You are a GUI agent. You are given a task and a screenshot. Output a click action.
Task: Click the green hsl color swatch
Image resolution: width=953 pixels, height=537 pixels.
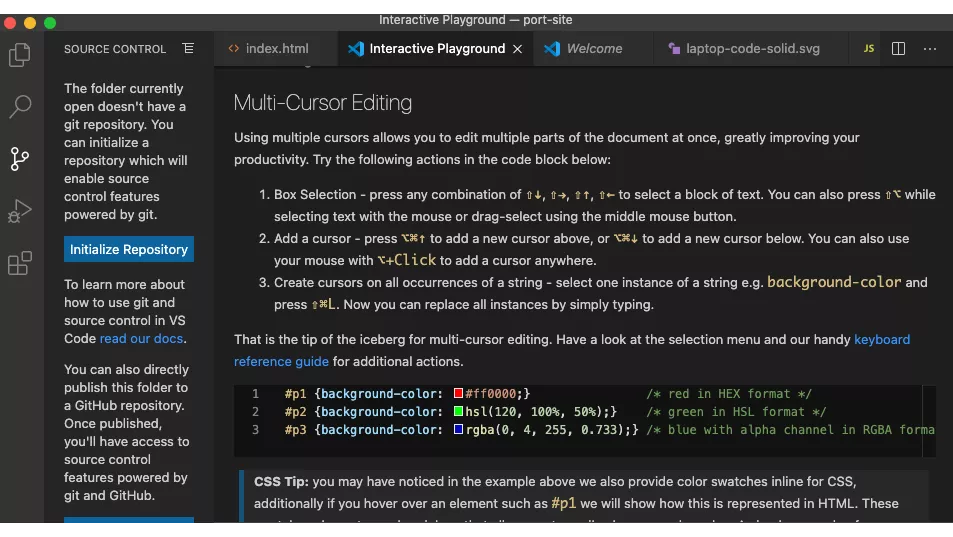click(458, 412)
